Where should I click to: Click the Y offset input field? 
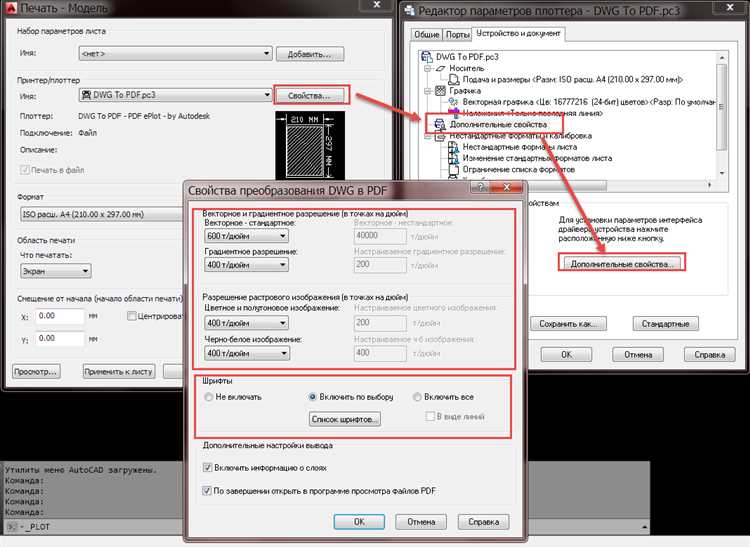coord(60,339)
